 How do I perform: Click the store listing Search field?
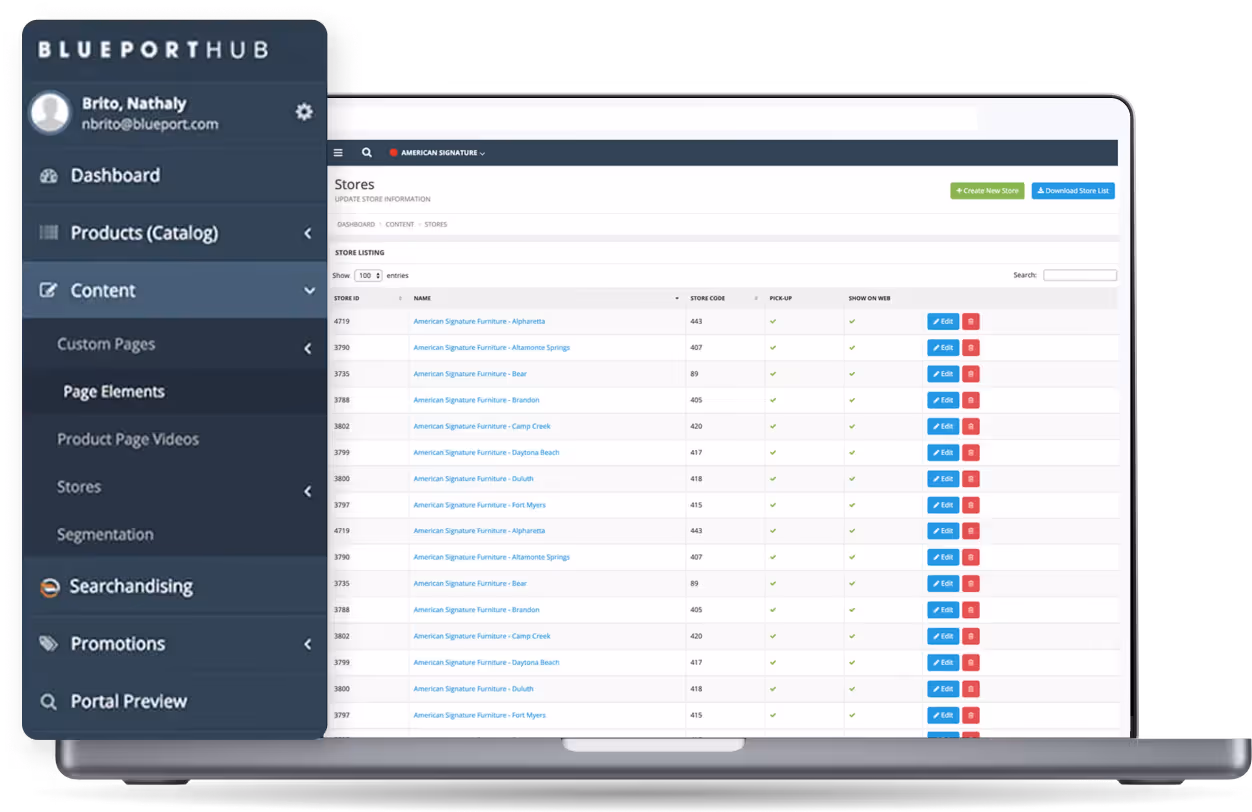(x=1080, y=275)
